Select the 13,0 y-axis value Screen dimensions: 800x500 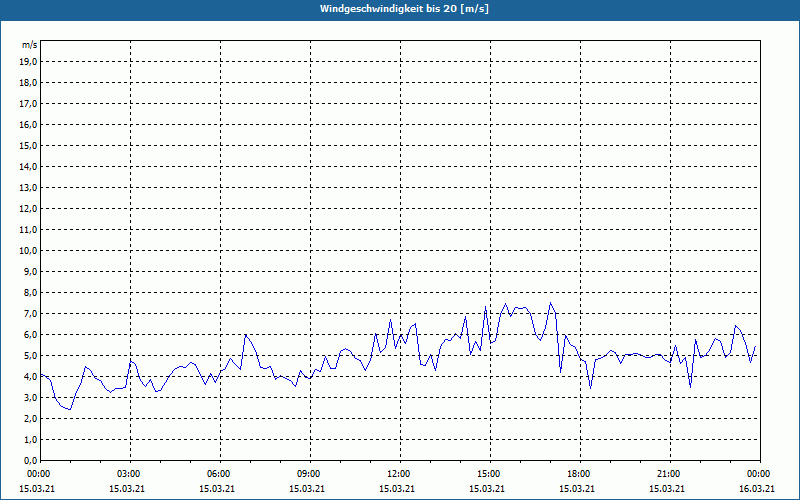(29, 188)
